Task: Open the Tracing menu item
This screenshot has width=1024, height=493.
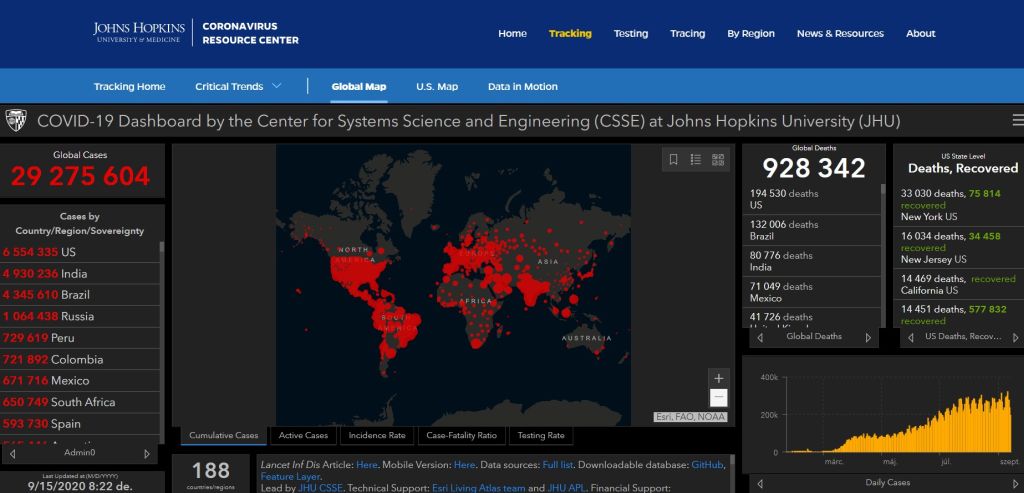Action: 688,33
